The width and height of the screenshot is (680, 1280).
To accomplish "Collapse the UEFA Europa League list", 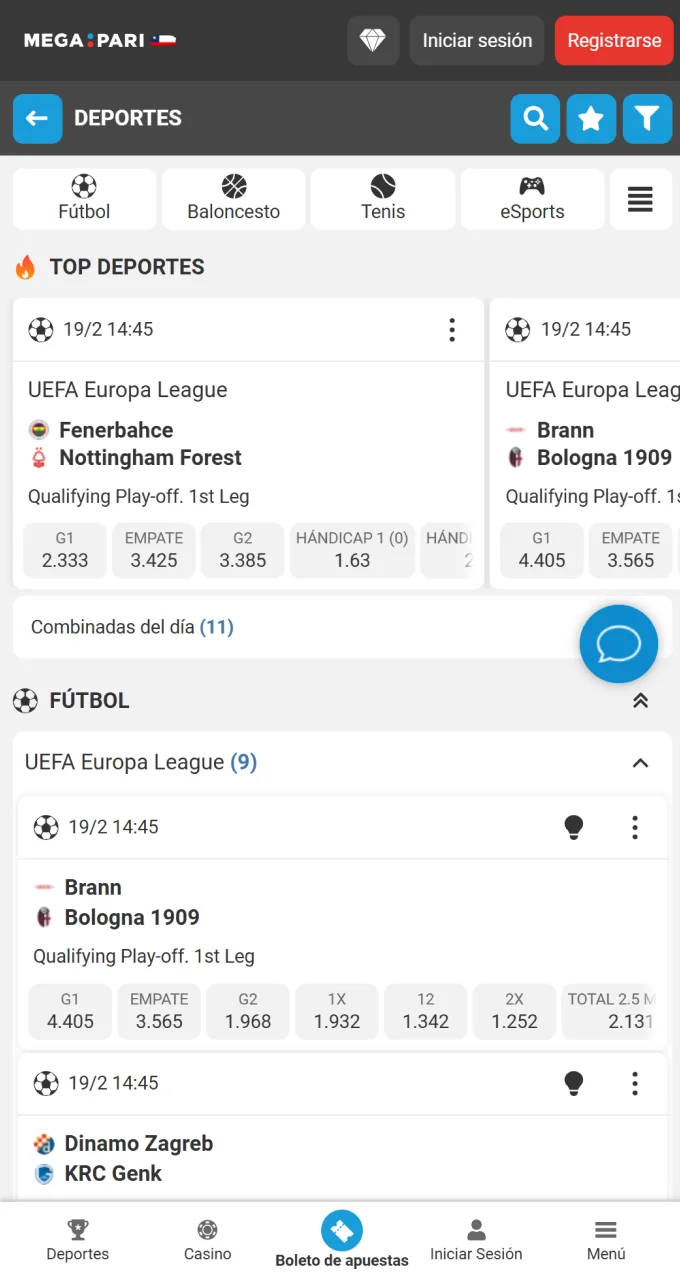I will pos(640,762).
